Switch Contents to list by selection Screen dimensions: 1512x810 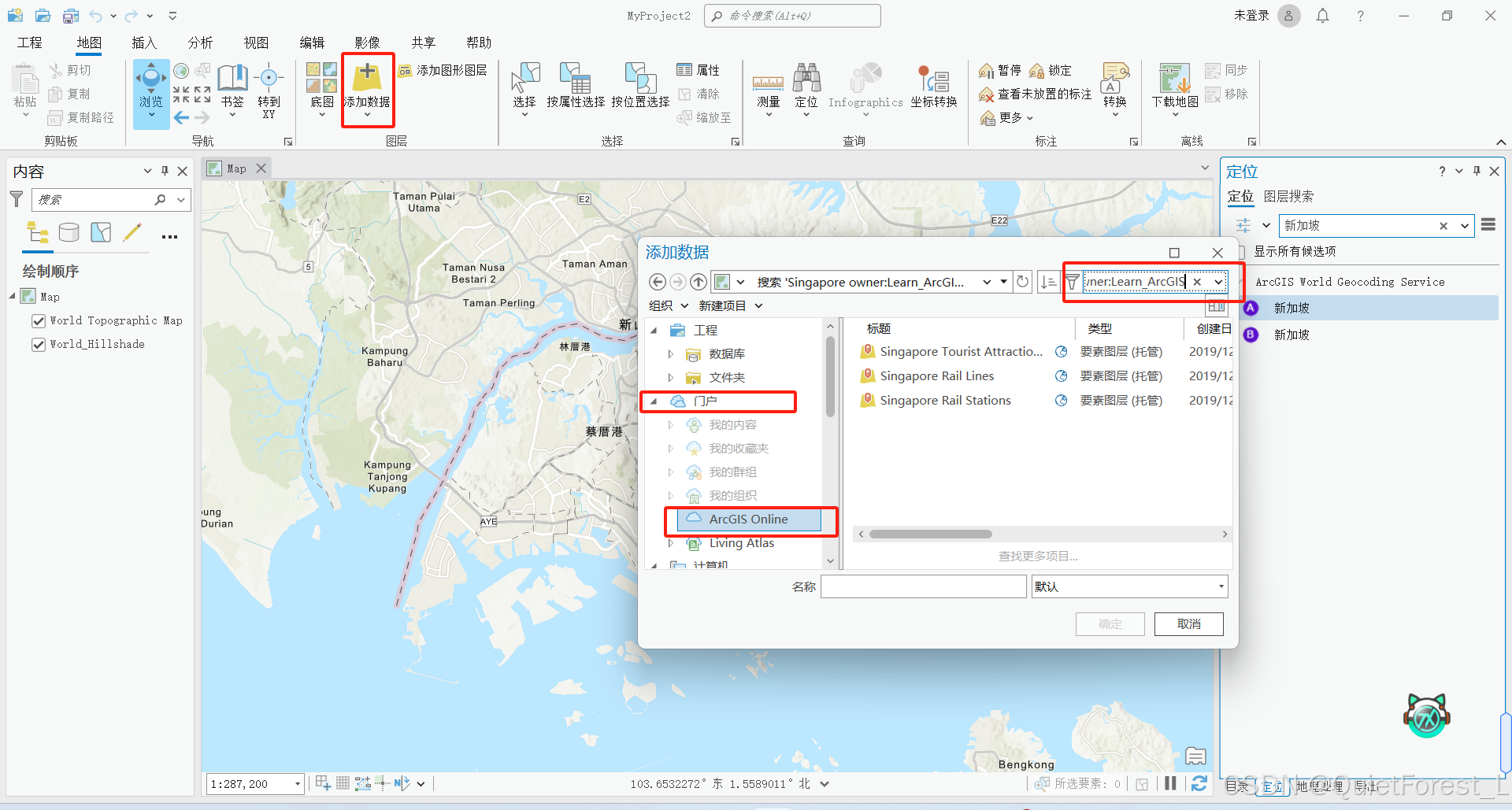point(101,232)
